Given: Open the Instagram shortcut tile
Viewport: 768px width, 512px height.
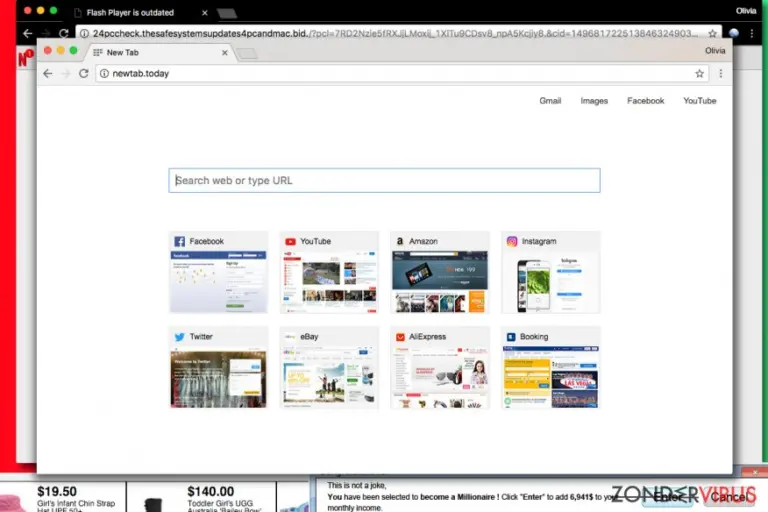Looking at the screenshot, I should 551,272.
